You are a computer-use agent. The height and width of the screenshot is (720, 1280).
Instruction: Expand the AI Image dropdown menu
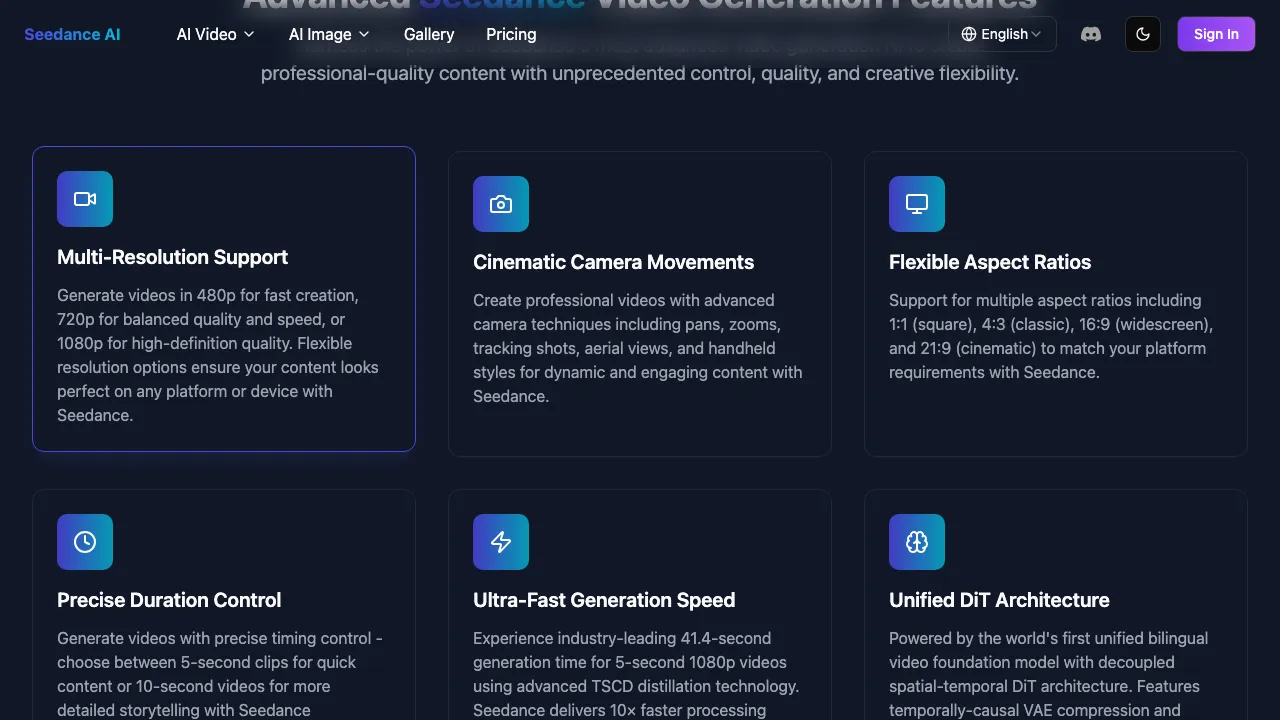(x=329, y=34)
